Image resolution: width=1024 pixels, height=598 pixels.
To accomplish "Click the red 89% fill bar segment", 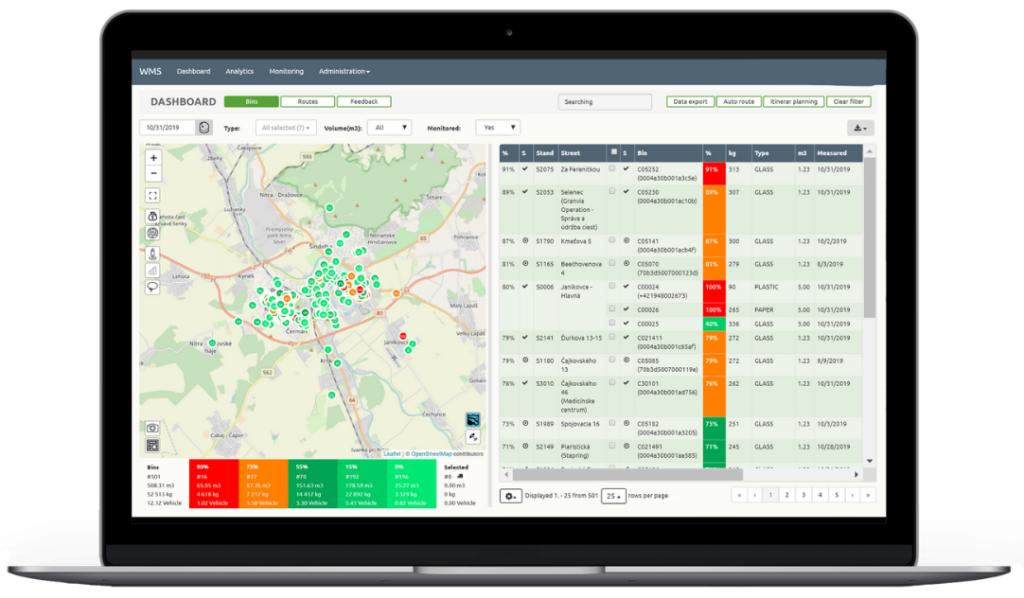I will 713,193.
